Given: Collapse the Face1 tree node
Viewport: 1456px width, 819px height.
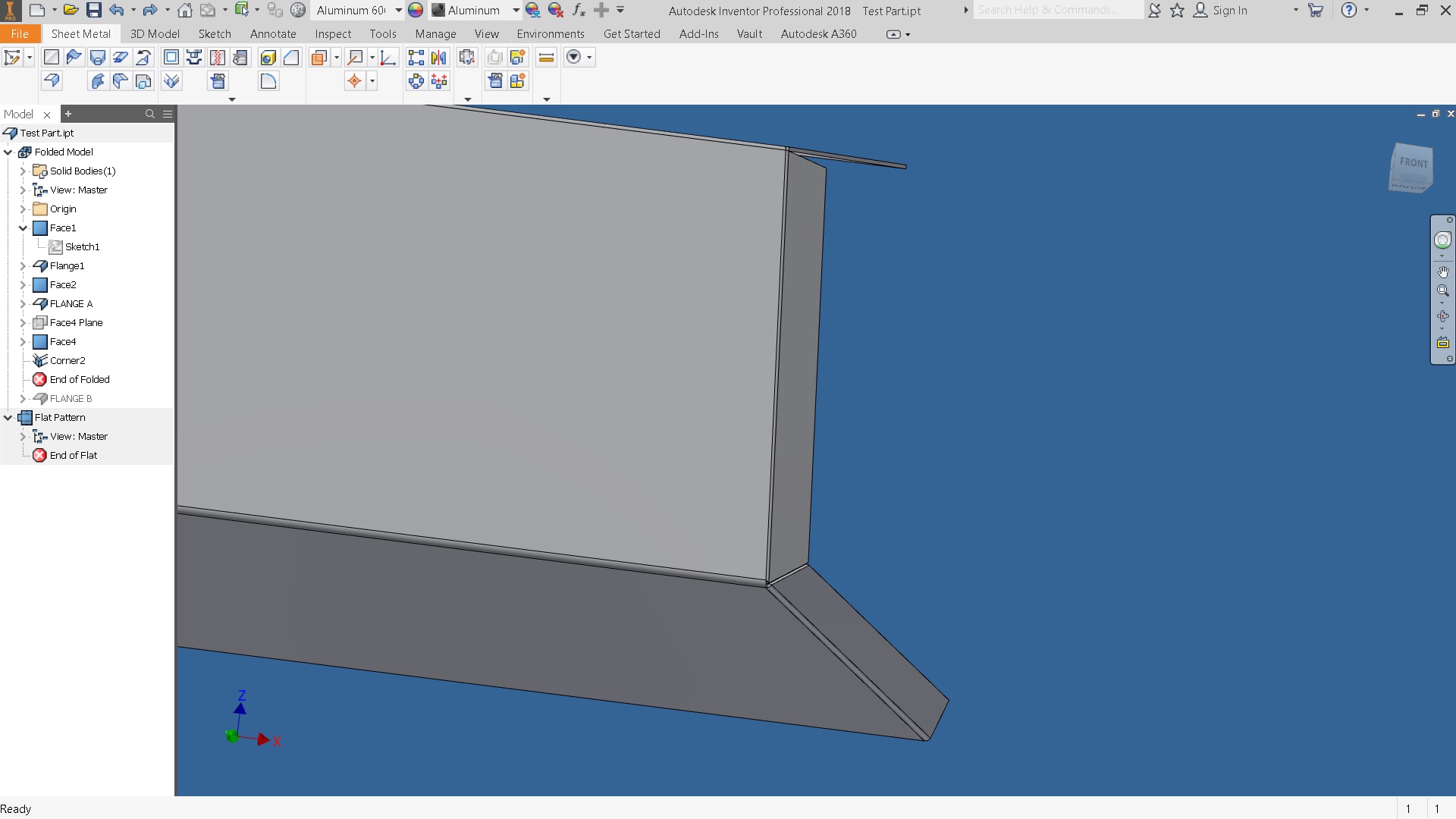Looking at the screenshot, I should coord(23,227).
